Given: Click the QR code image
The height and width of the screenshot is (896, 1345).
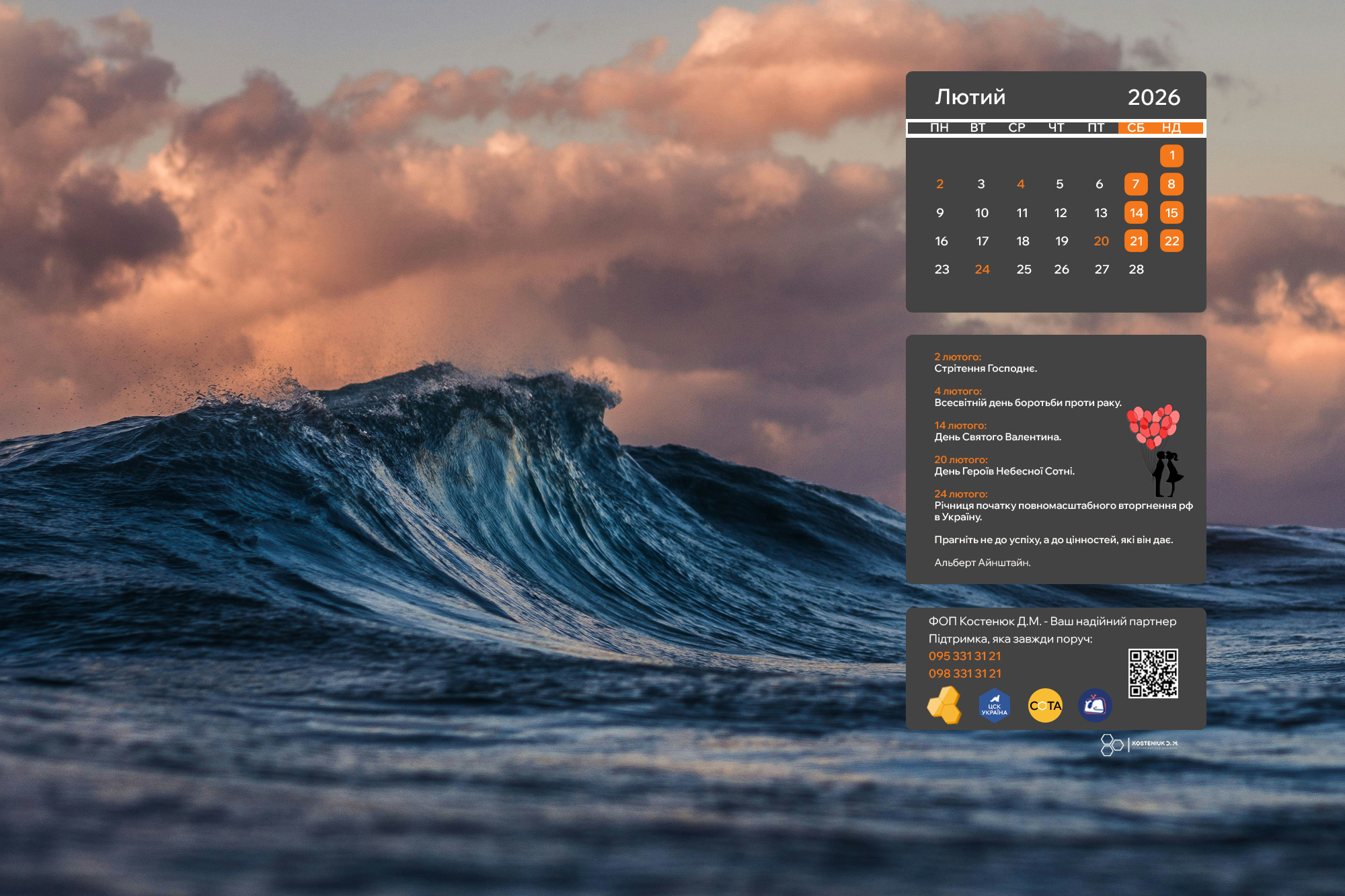Looking at the screenshot, I should pyautogui.click(x=1153, y=673).
